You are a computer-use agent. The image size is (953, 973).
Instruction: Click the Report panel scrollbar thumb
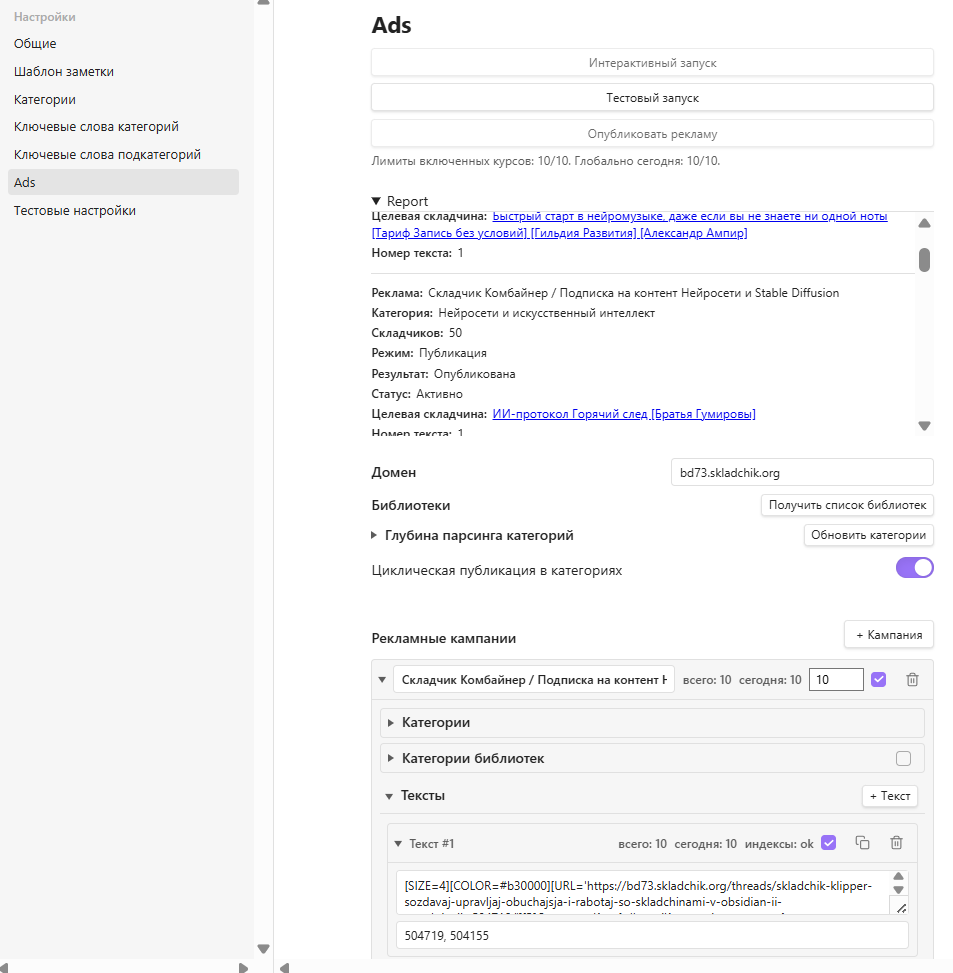coord(924,259)
